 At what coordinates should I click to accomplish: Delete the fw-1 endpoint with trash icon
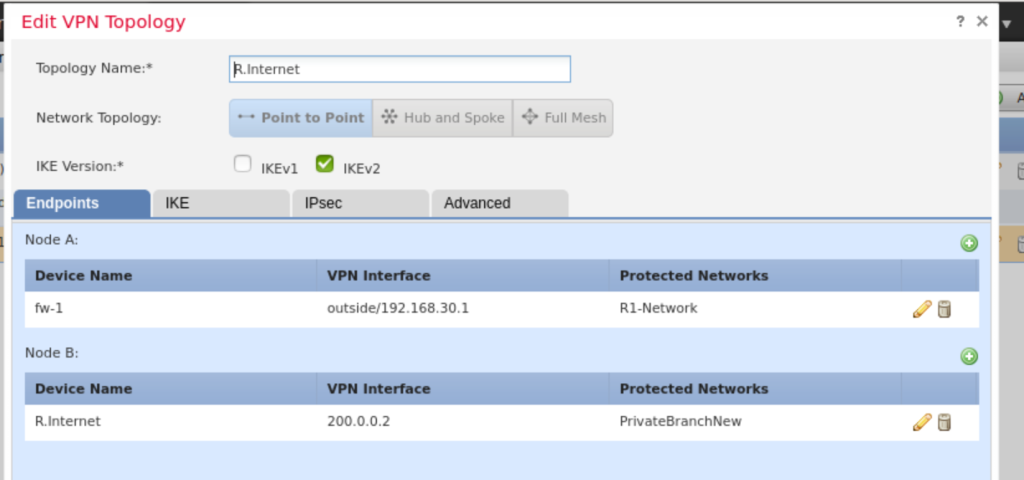(944, 309)
